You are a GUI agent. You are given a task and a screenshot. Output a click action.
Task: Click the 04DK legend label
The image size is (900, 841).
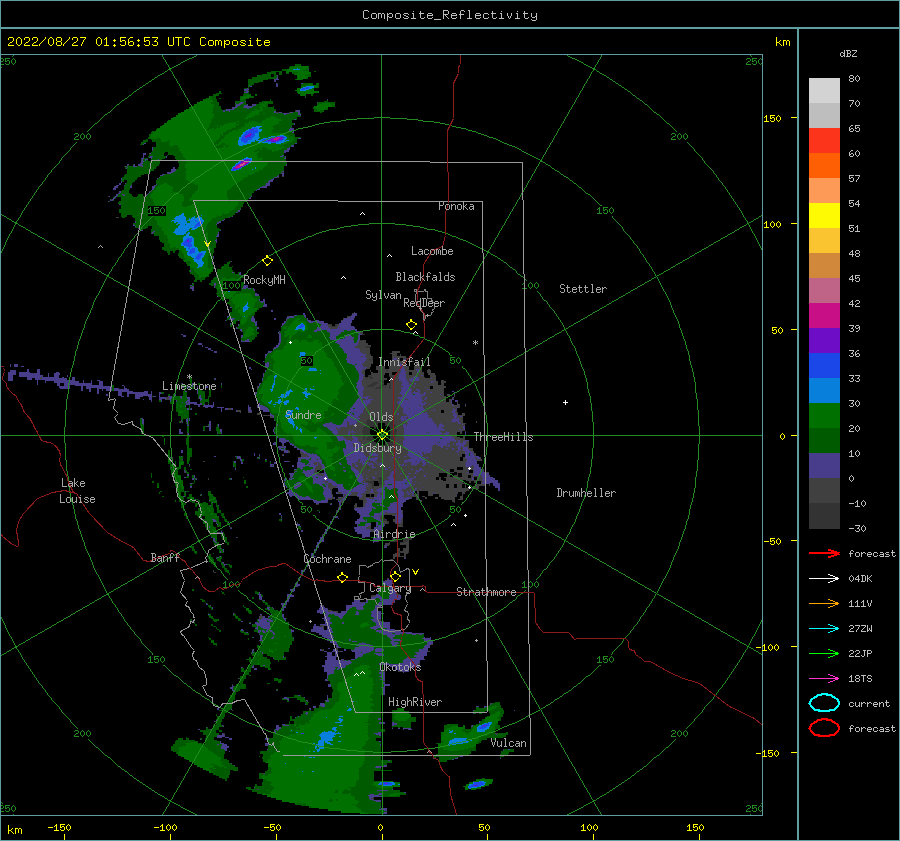(x=860, y=579)
